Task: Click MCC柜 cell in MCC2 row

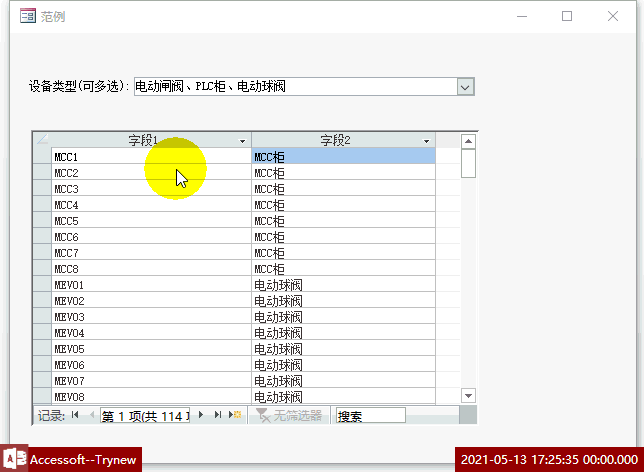Action: 343,173
